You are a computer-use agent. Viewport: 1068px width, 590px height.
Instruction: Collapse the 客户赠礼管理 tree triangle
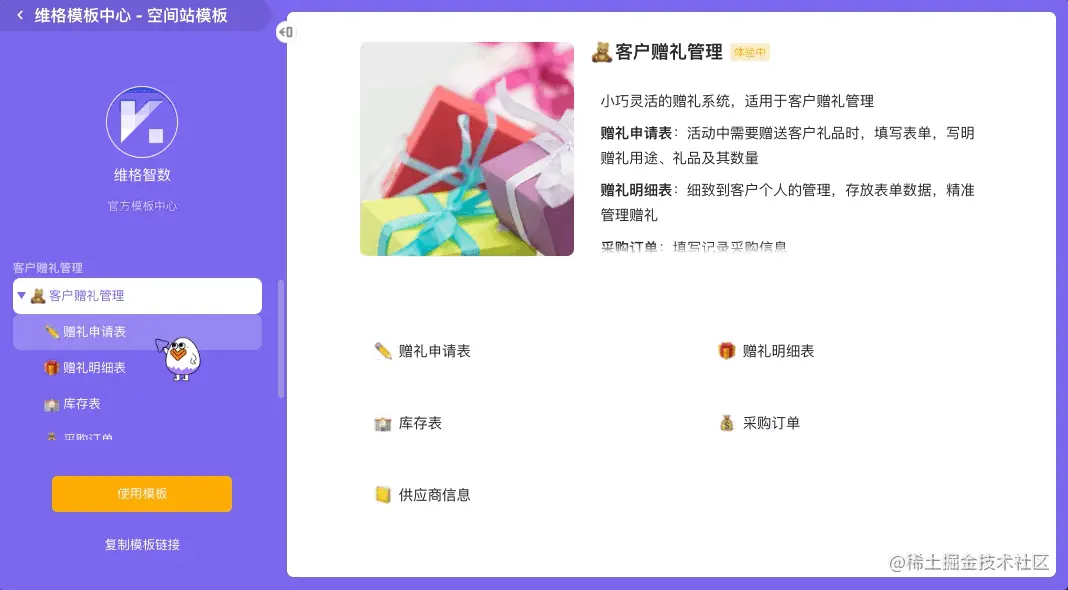click(x=21, y=296)
